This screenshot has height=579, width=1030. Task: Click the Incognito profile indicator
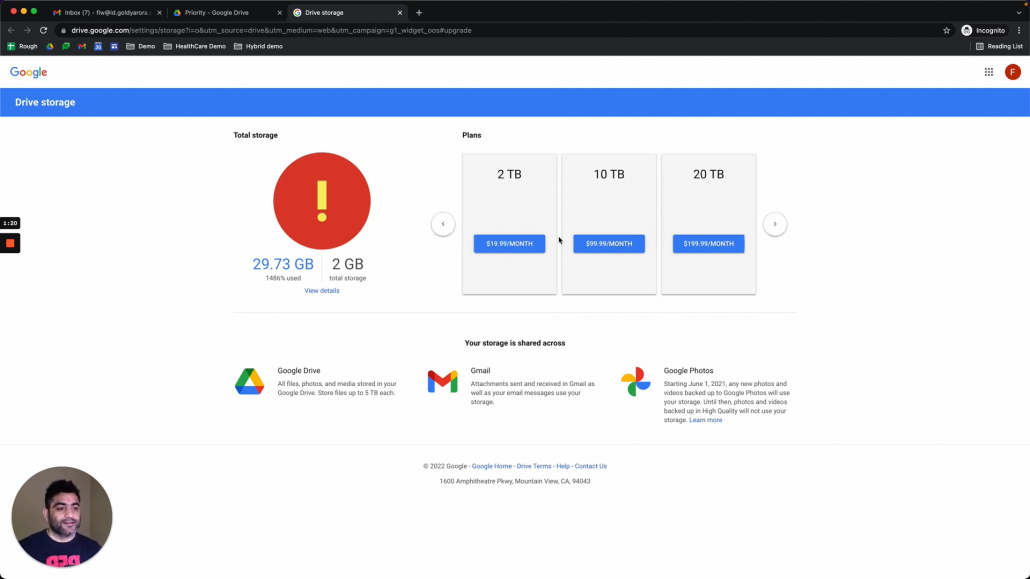[983, 30]
